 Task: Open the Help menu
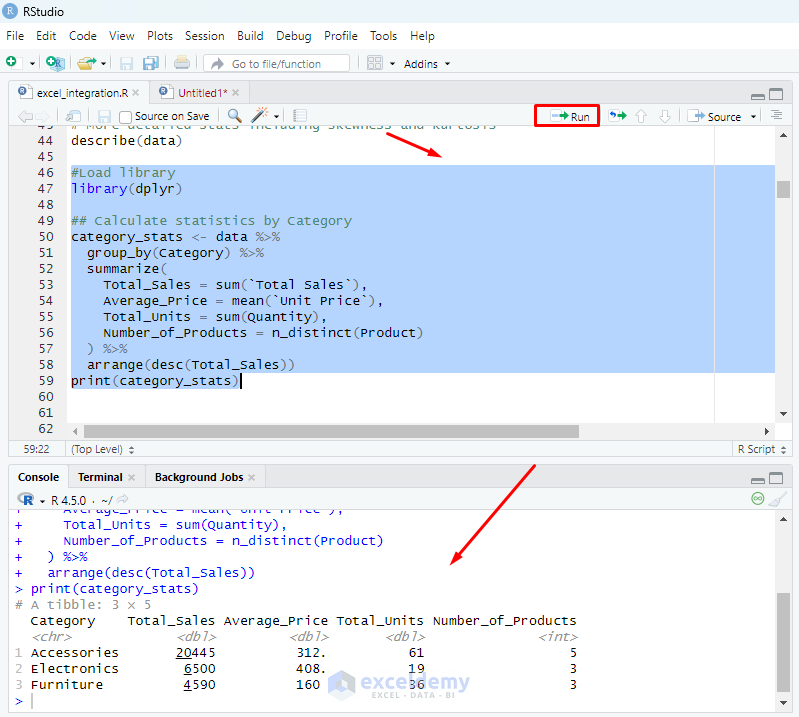[x=422, y=36]
